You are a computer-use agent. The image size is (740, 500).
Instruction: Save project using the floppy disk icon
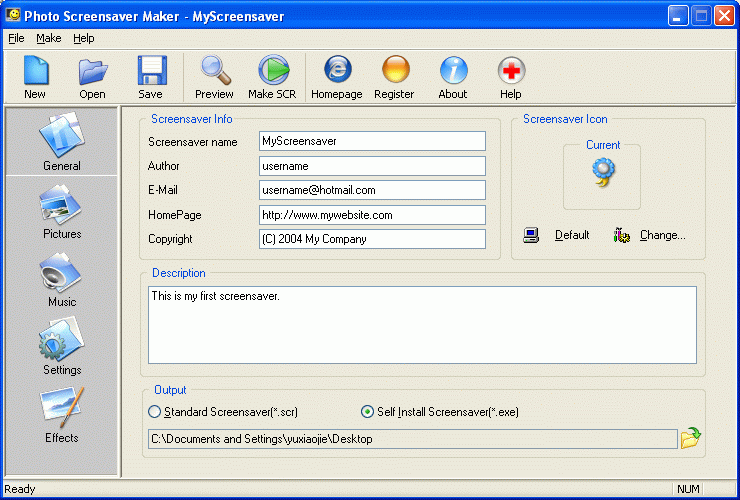click(x=150, y=76)
